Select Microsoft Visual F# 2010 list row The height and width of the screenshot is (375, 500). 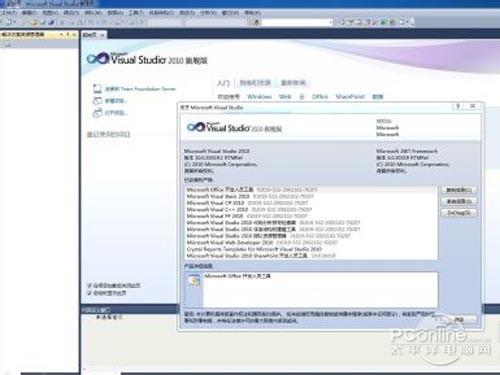(311, 216)
